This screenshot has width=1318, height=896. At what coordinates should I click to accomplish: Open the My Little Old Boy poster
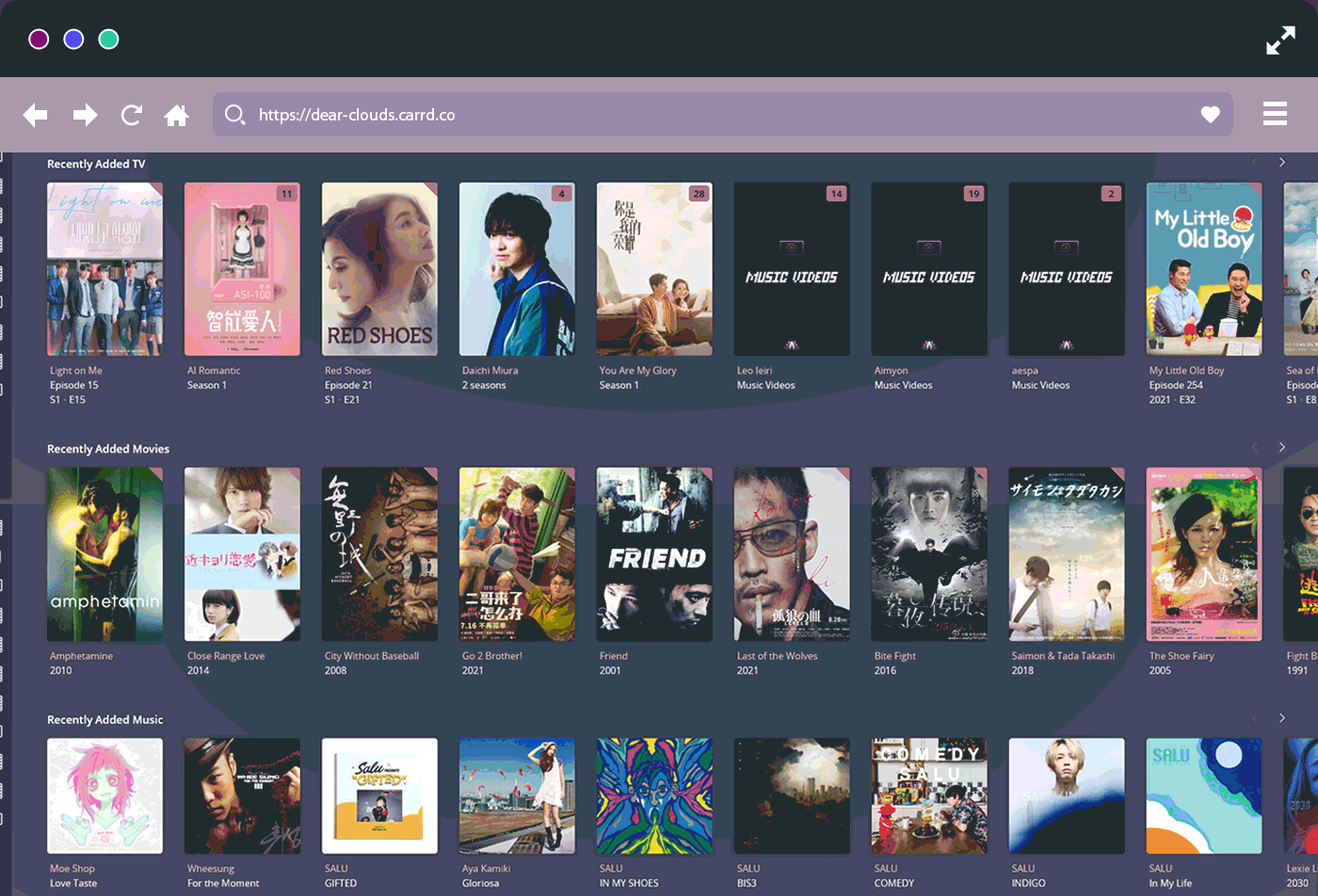[1204, 269]
